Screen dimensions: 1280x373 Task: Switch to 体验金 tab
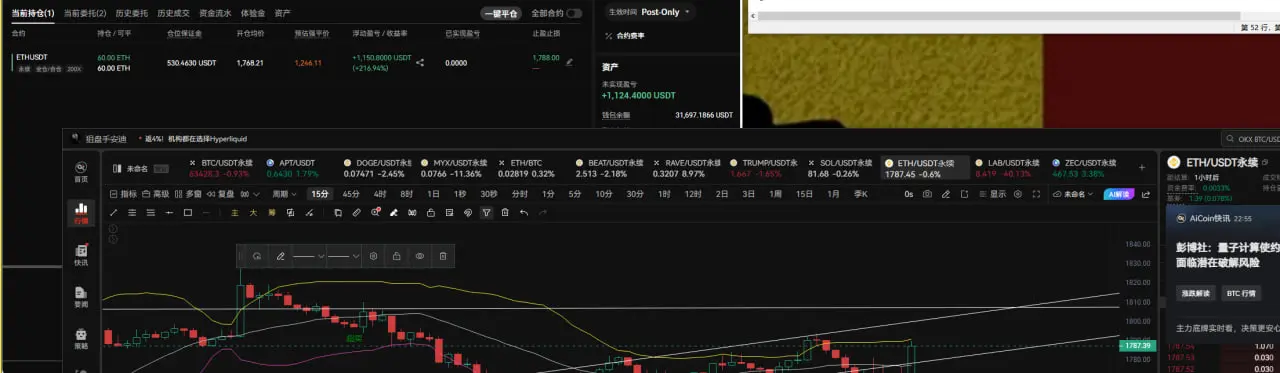(x=253, y=14)
